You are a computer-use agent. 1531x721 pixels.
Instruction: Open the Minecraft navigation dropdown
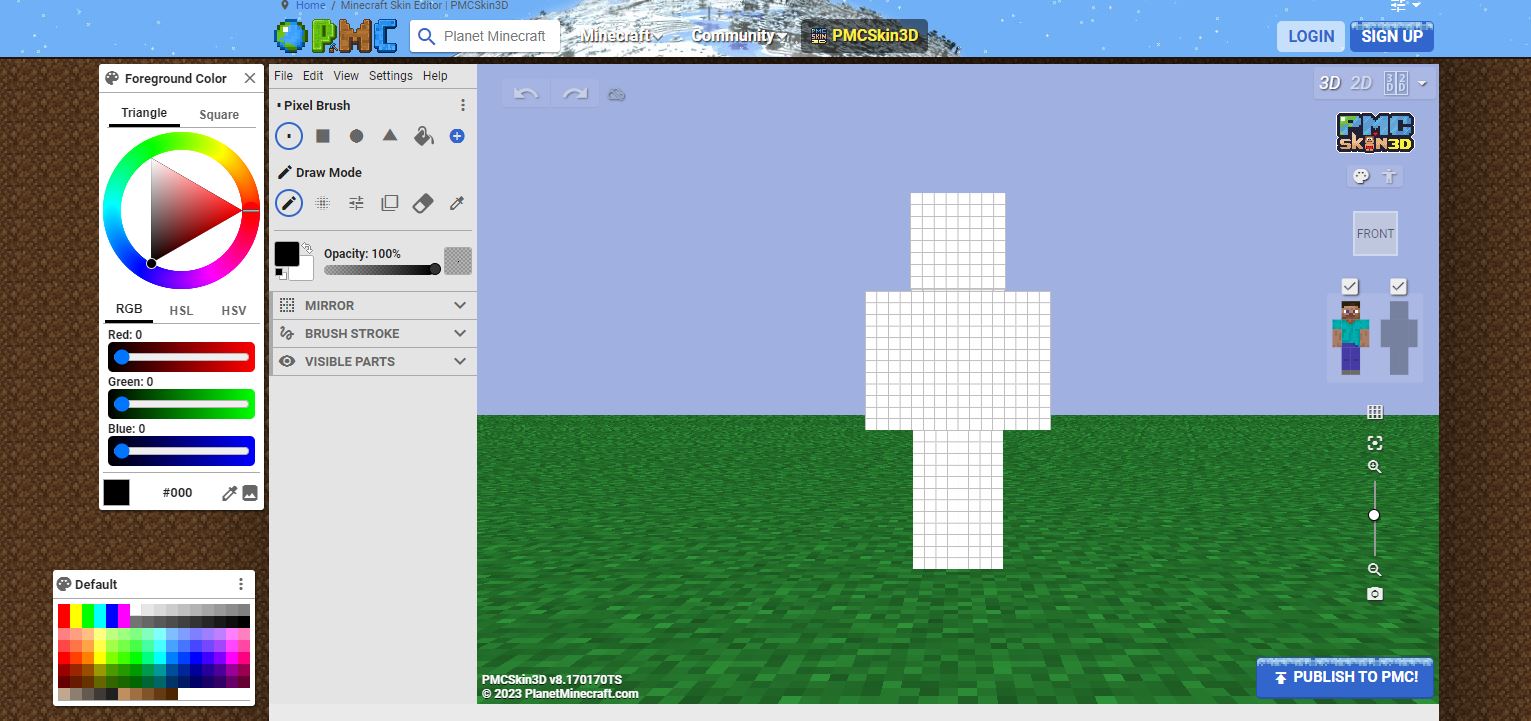tap(622, 36)
